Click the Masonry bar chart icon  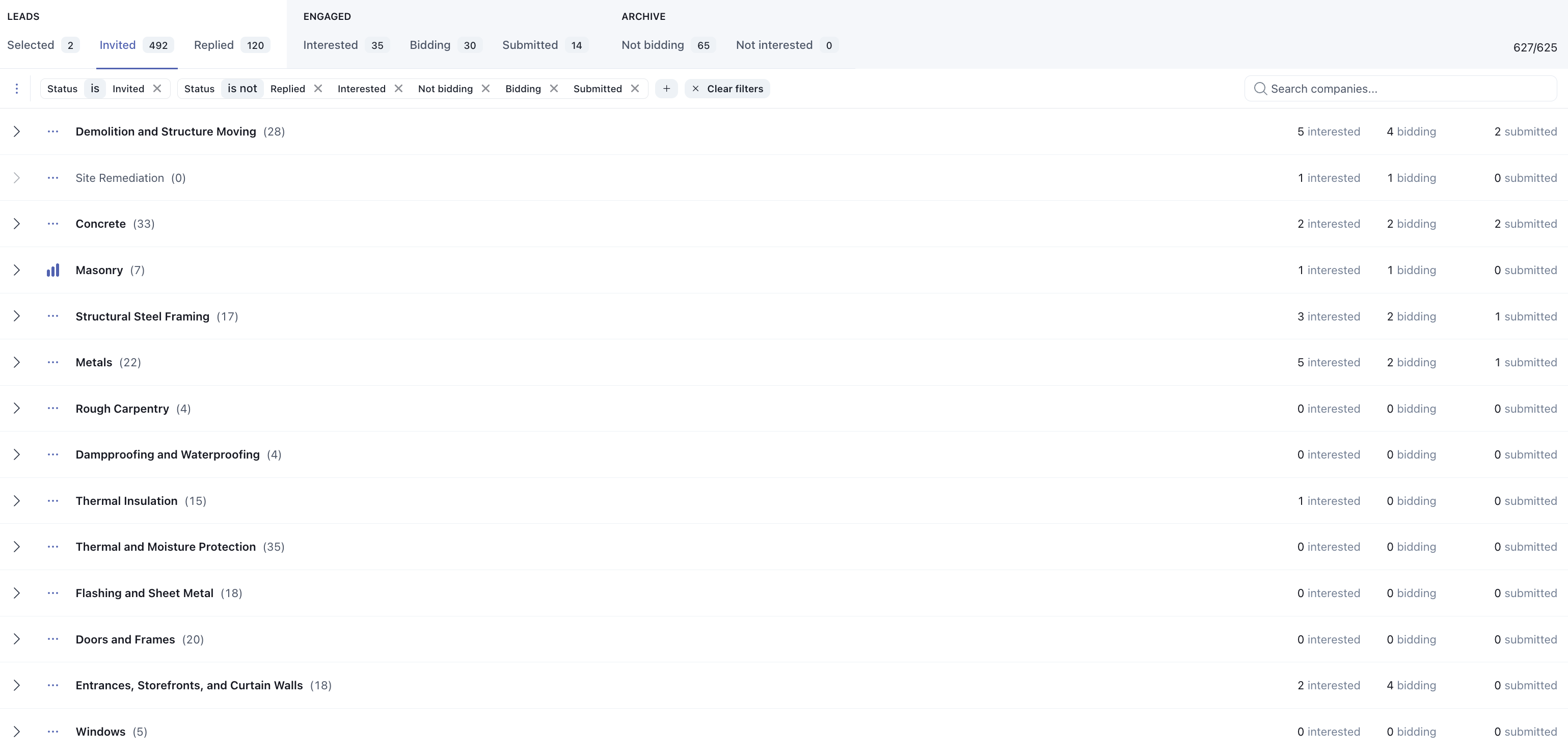(53, 271)
